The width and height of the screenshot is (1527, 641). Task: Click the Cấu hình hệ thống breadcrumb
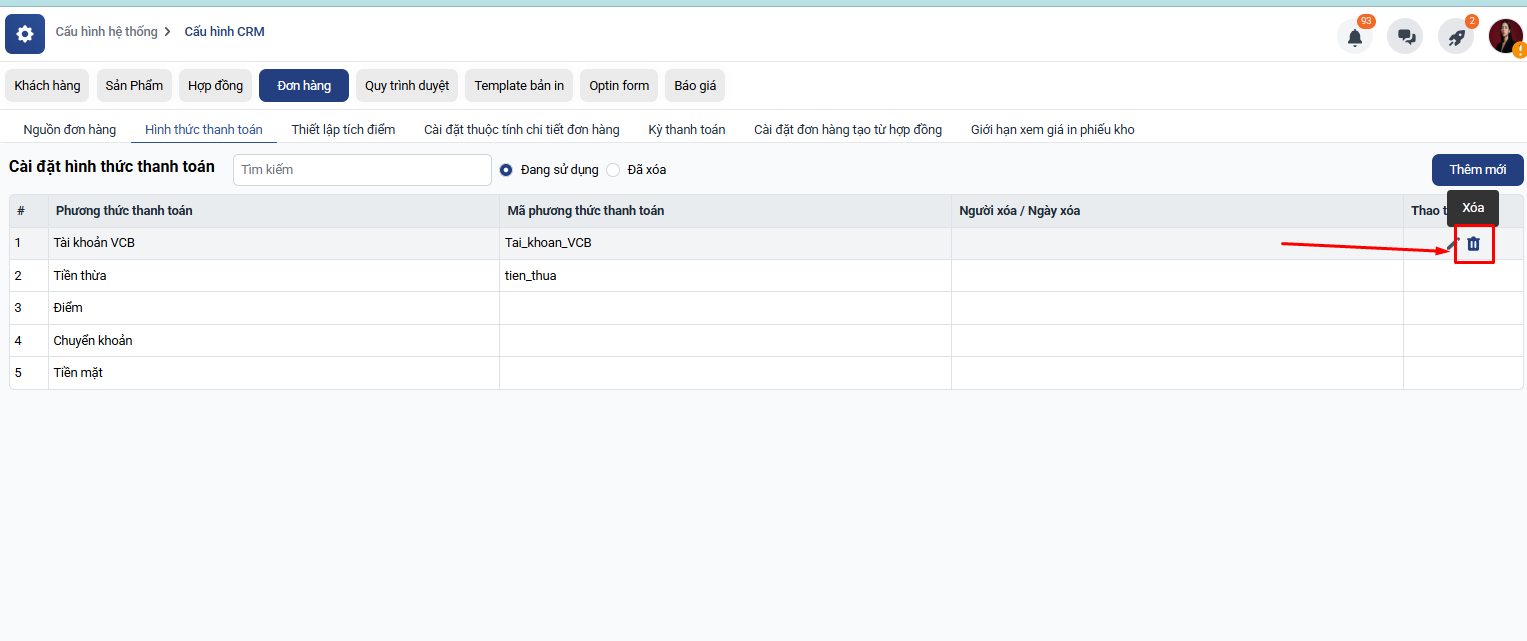(107, 32)
